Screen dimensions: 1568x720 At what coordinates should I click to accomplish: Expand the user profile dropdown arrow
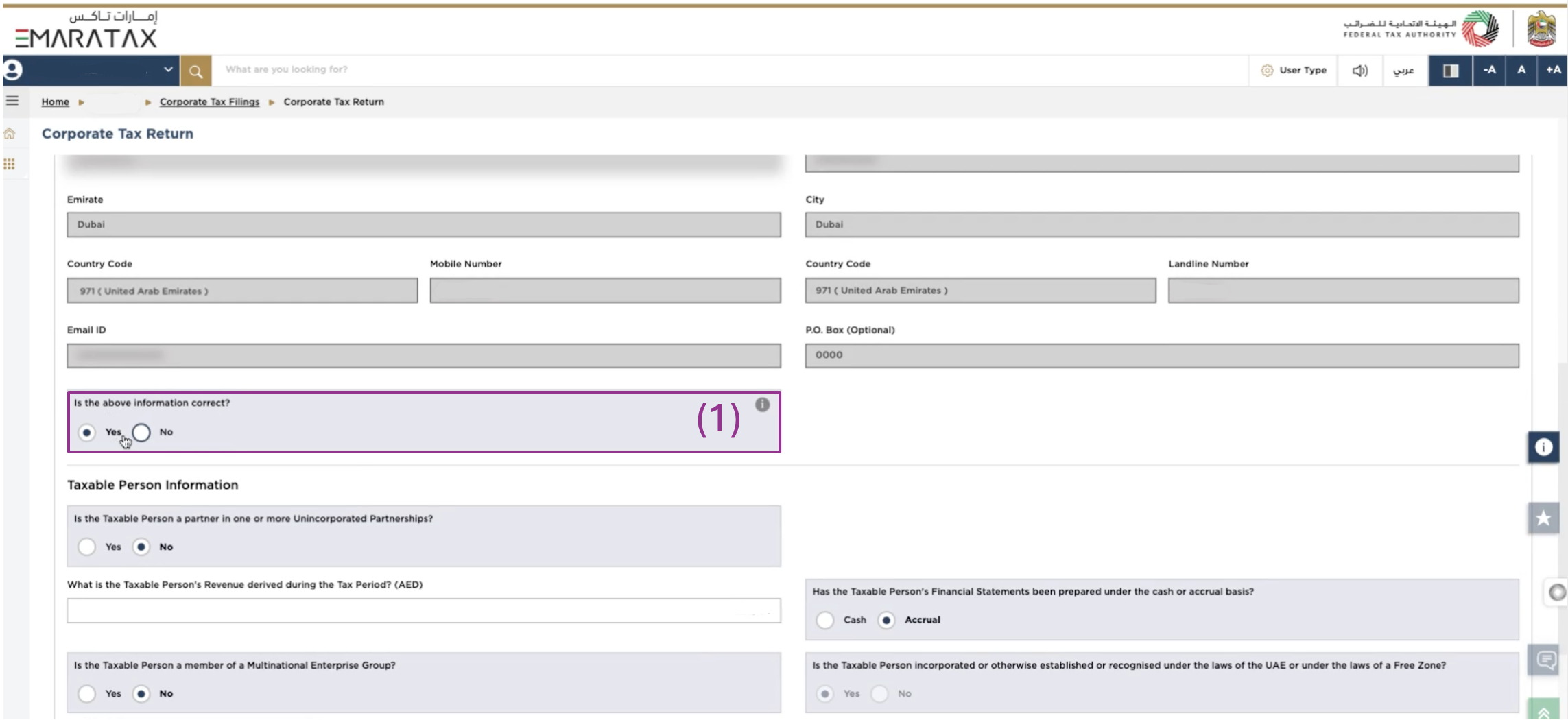[168, 70]
